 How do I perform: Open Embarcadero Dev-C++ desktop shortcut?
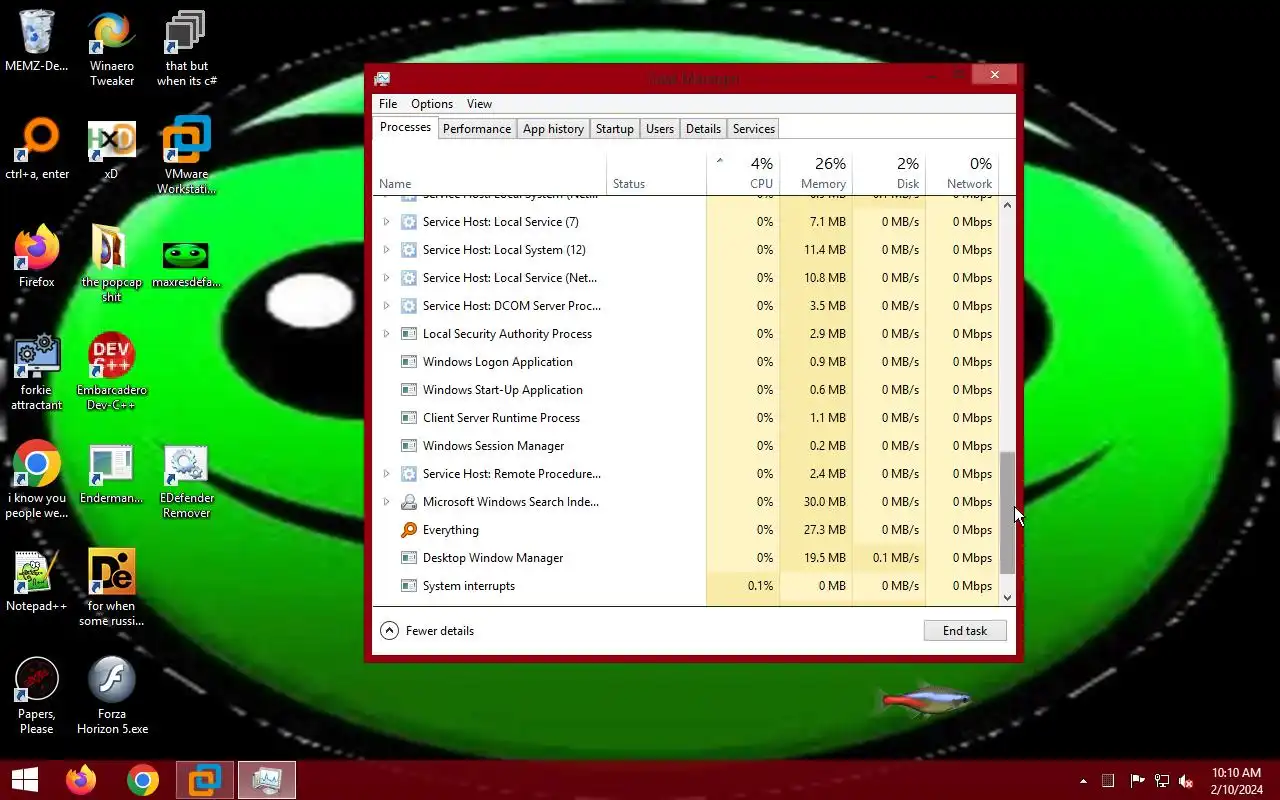112,372
